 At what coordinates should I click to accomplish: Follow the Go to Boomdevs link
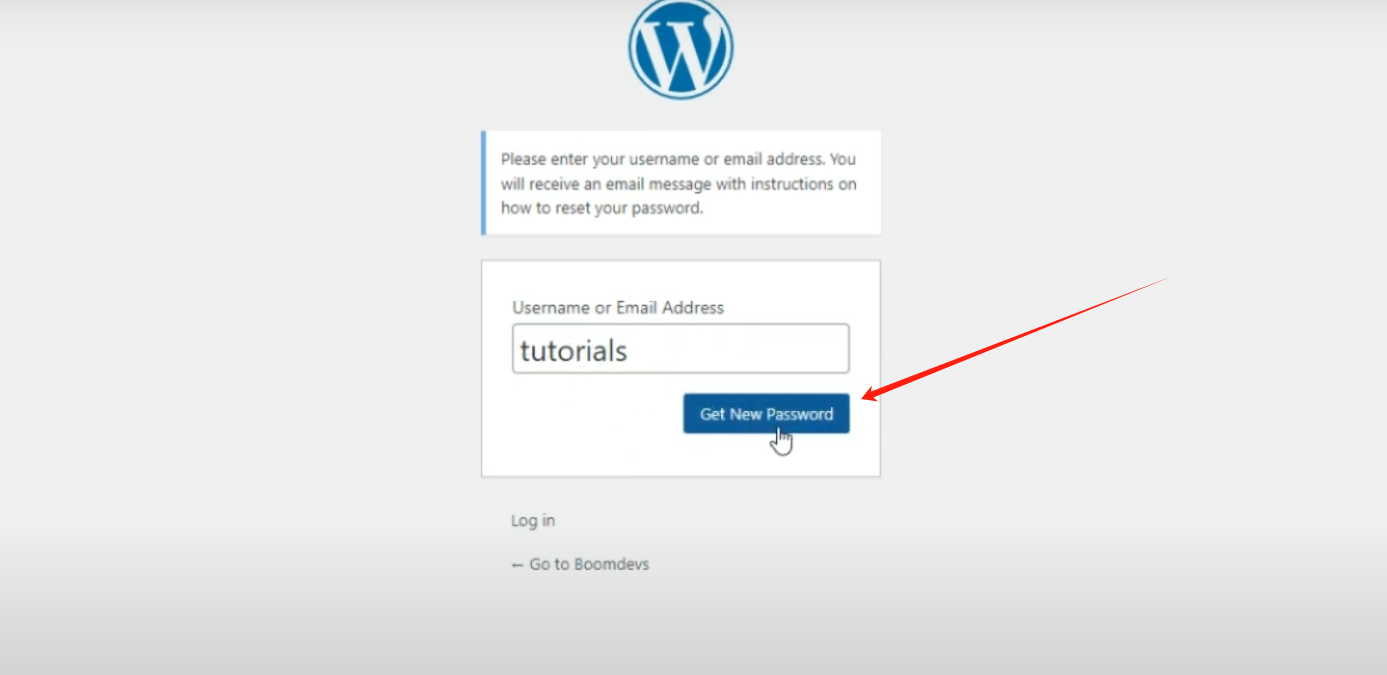[580, 564]
